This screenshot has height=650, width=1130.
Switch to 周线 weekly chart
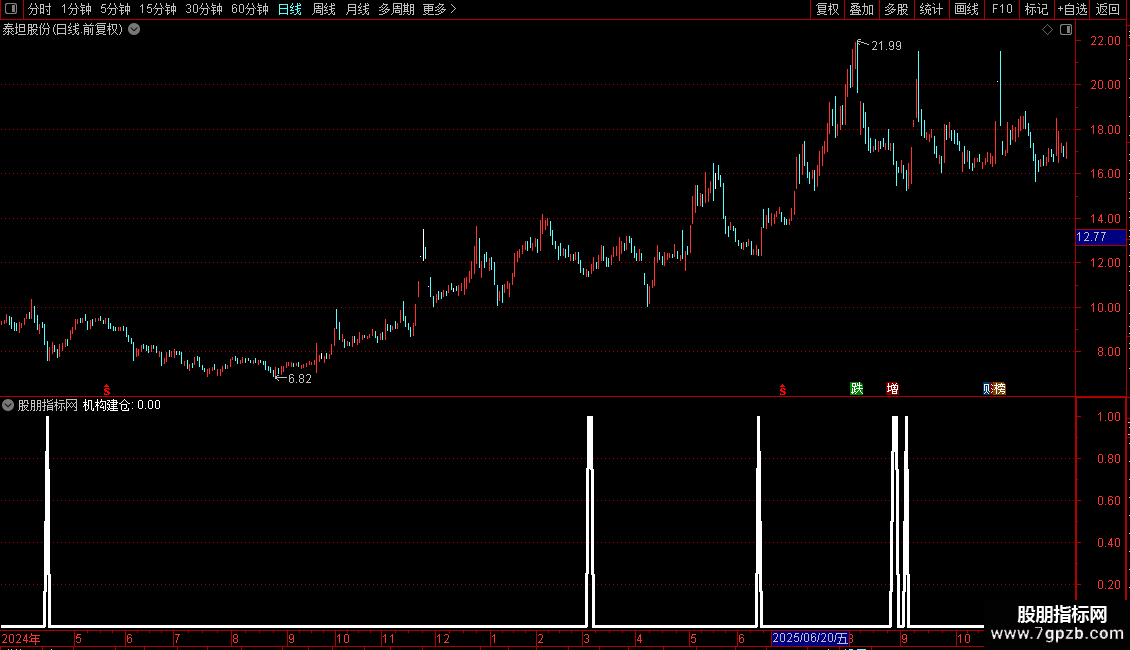324,9
